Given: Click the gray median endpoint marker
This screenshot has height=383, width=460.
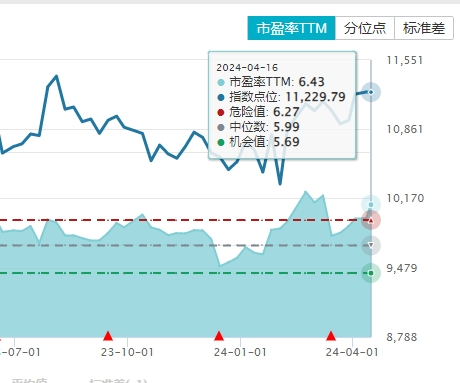Looking at the screenshot, I should (371, 246).
